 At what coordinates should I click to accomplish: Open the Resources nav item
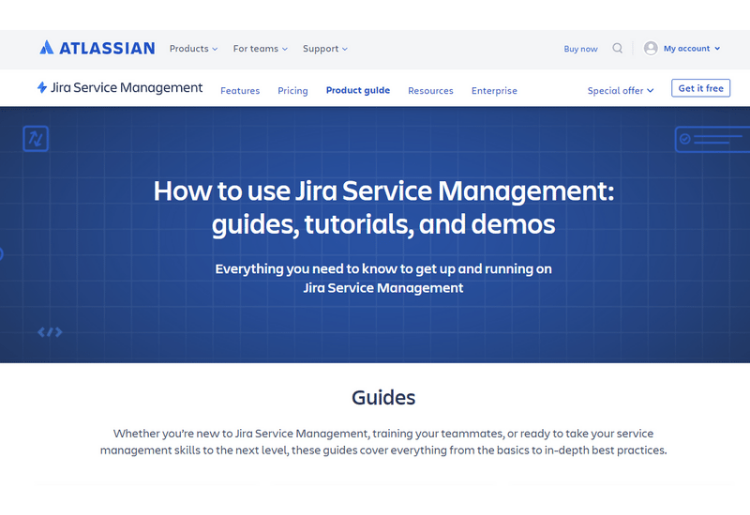[x=431, y=90]
